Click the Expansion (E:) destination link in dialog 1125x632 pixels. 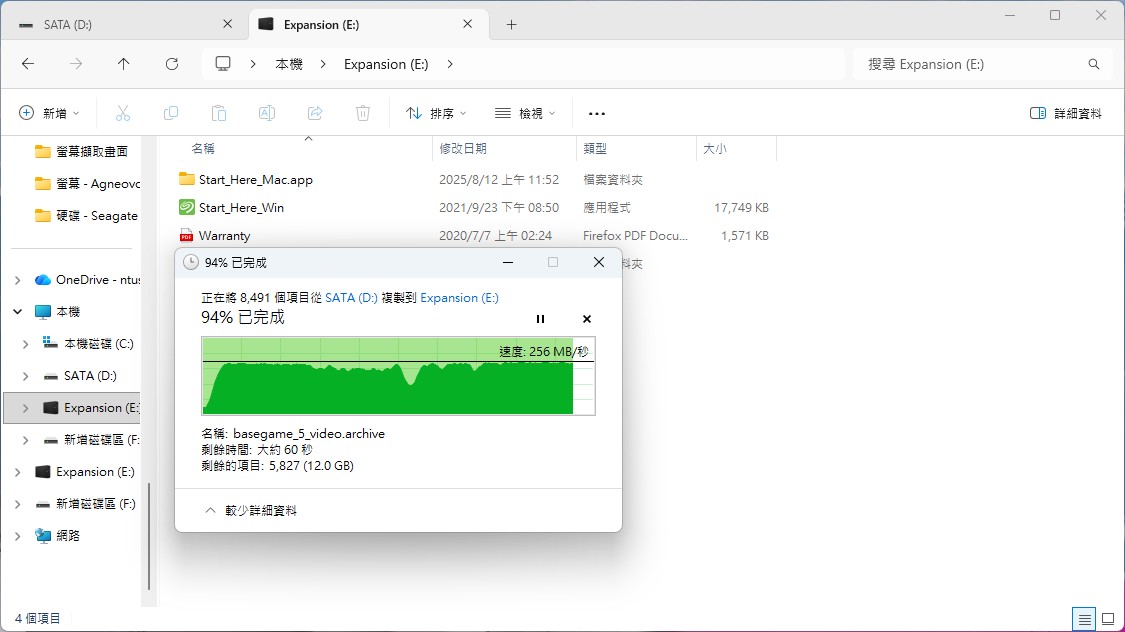point(459,298)
